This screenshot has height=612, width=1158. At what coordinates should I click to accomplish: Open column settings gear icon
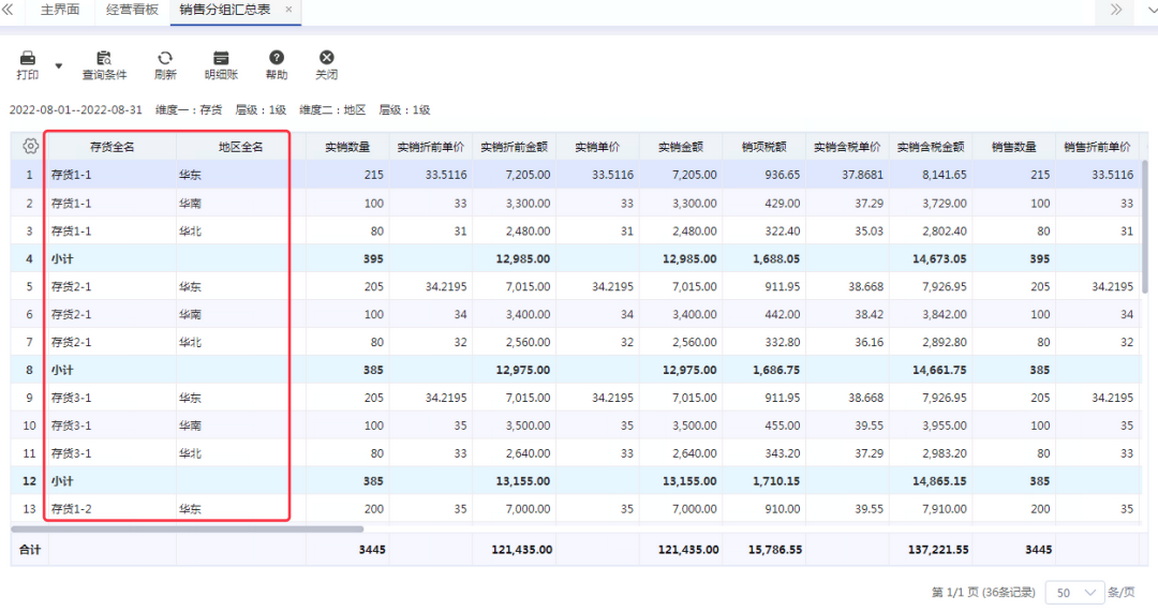tap(30, 146)
